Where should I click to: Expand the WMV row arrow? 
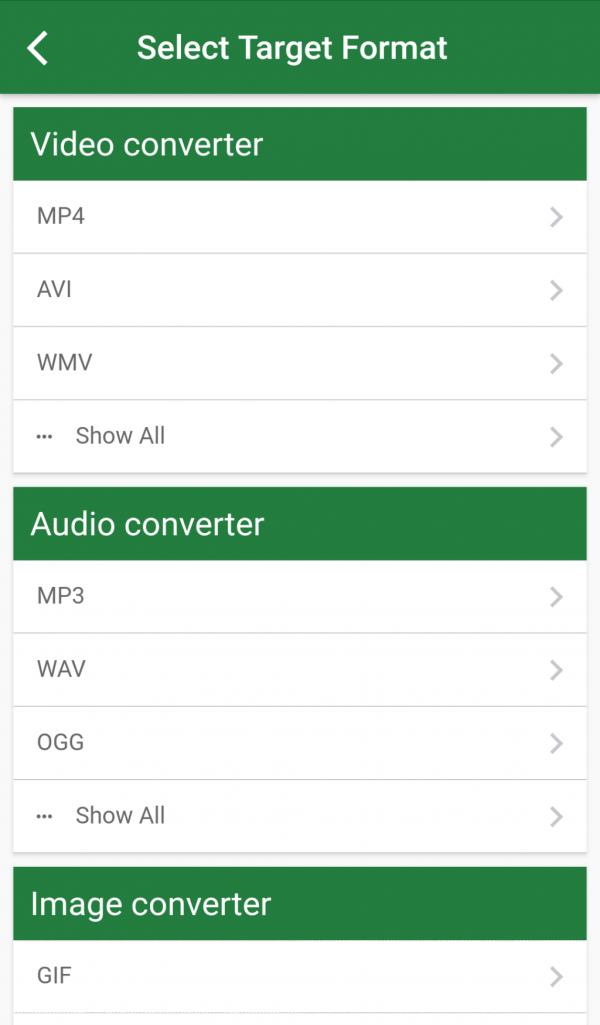coord(557,363)
